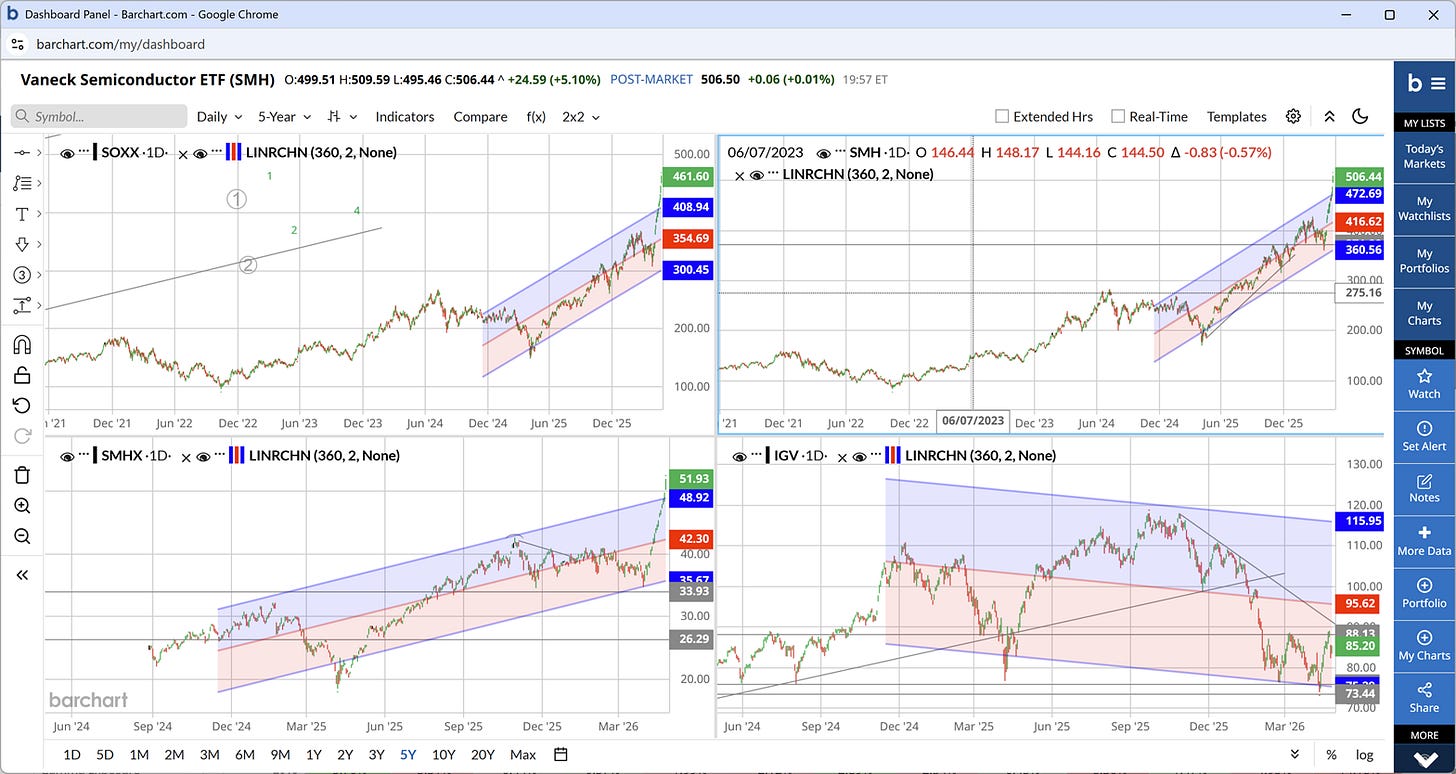
Task: Zoom out of the chart
Action: (22, 536)
